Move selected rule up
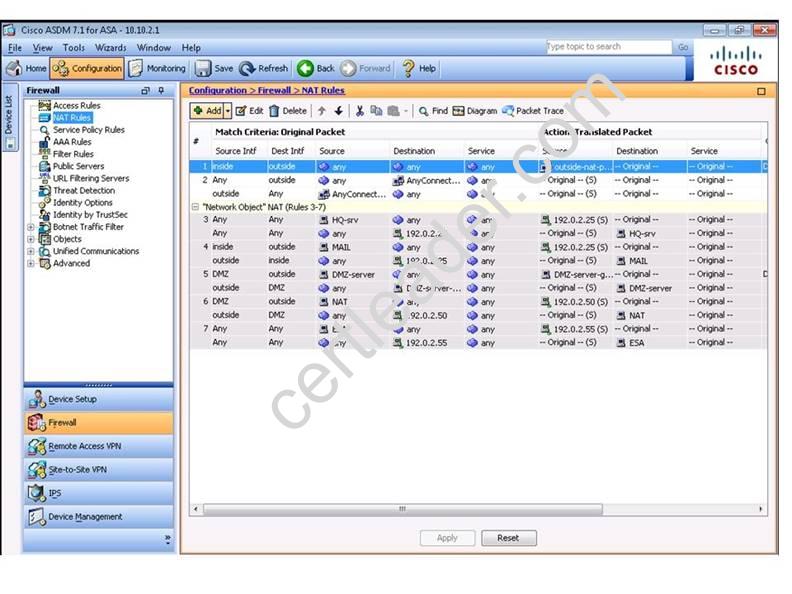The image size is (792, 594). (322, 111)
